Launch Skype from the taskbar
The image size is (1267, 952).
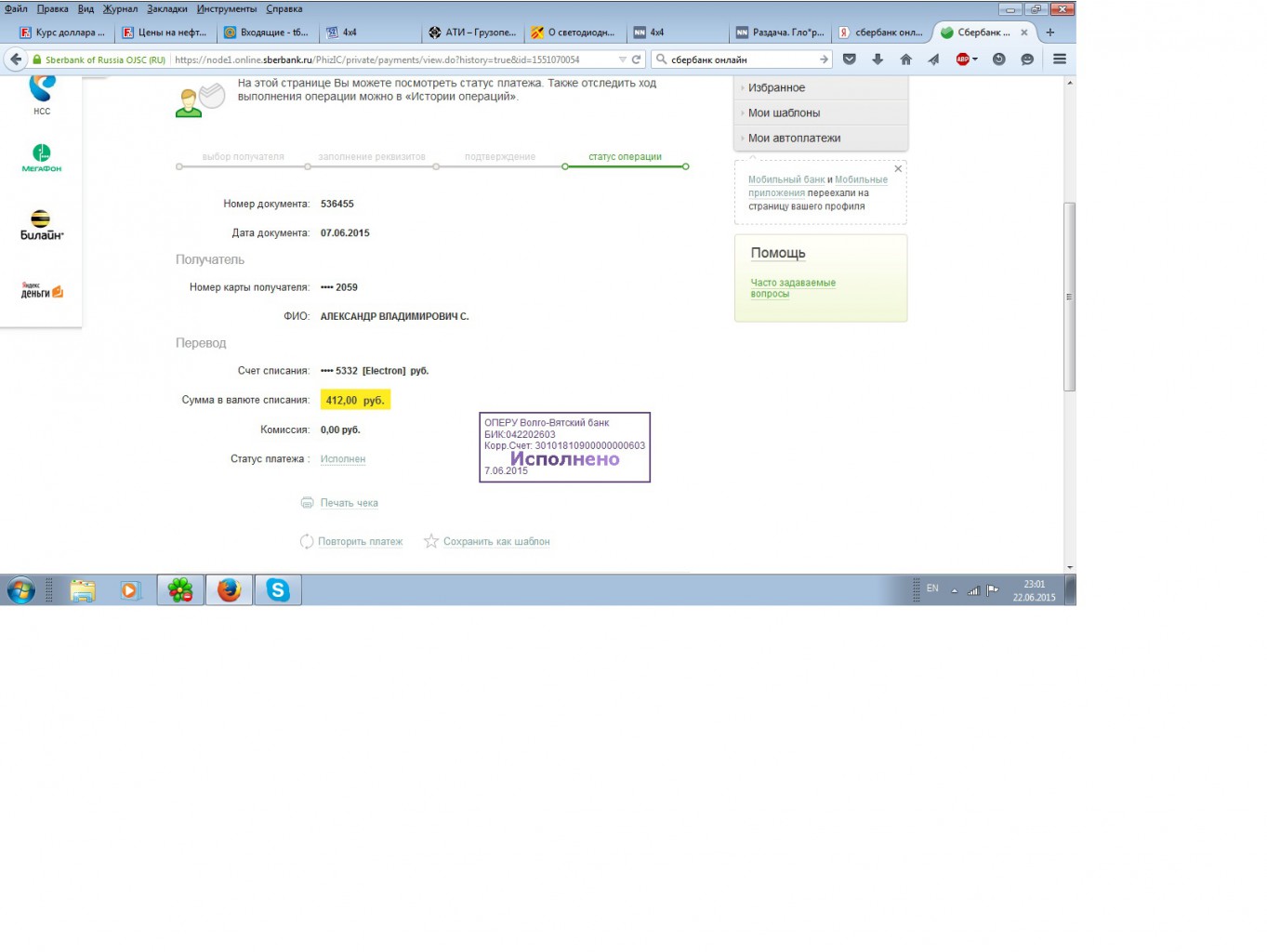(278, 589)
